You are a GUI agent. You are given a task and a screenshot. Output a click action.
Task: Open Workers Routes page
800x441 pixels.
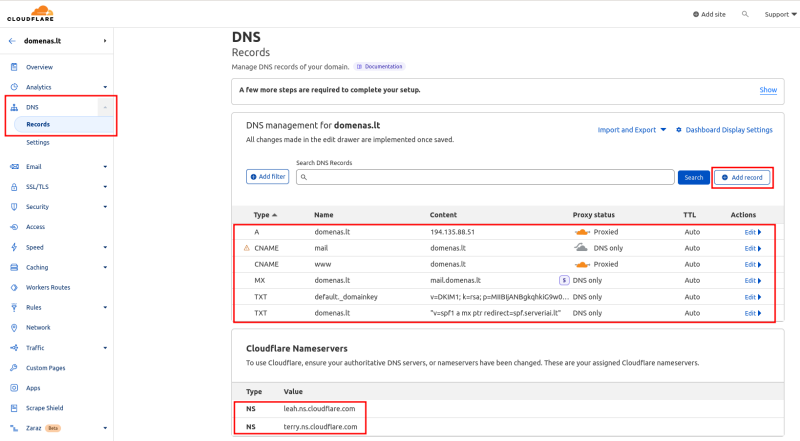click(48, 287)
